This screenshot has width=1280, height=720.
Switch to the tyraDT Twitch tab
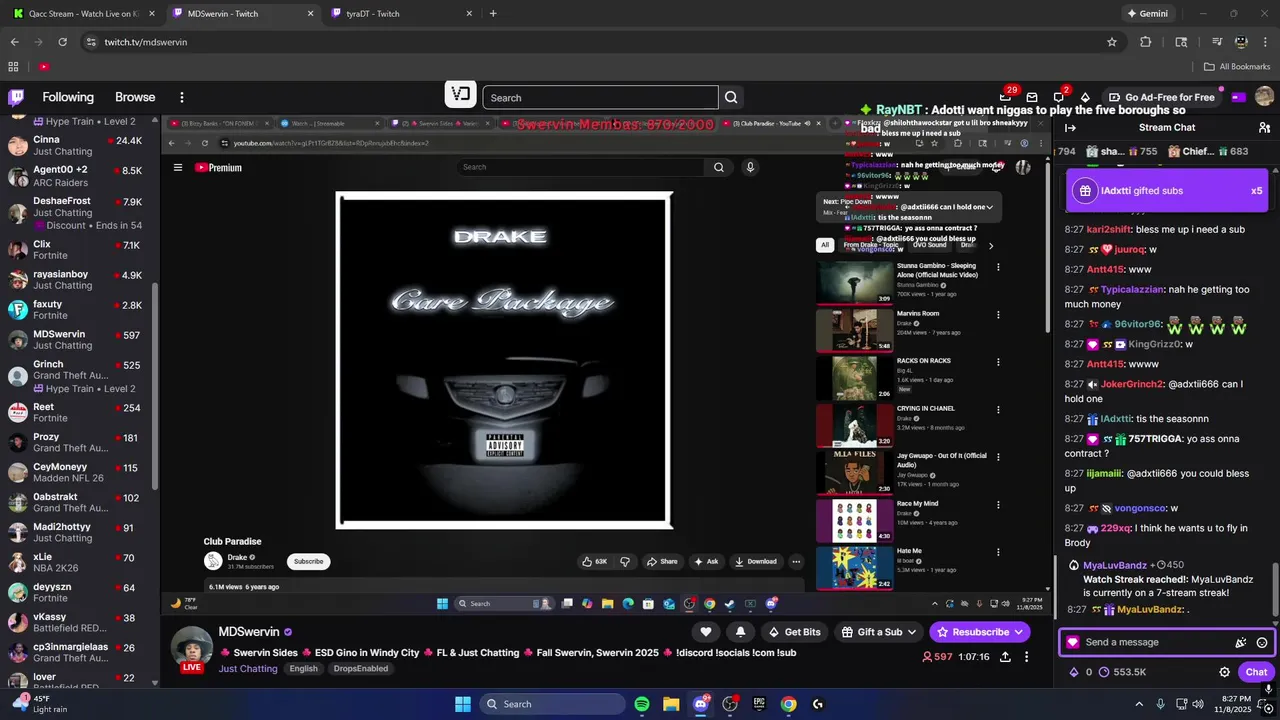click(x=400, y=13)
